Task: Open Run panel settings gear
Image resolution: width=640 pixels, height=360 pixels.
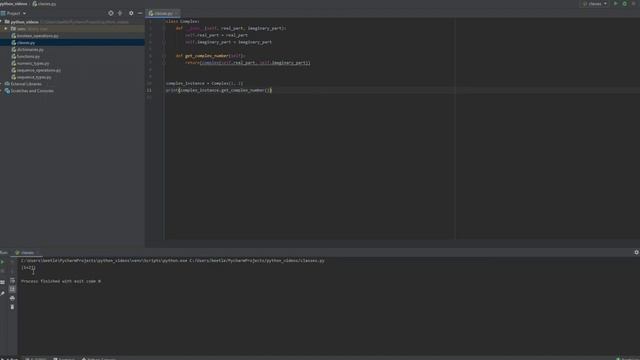Action: click(x=636, y=252)
